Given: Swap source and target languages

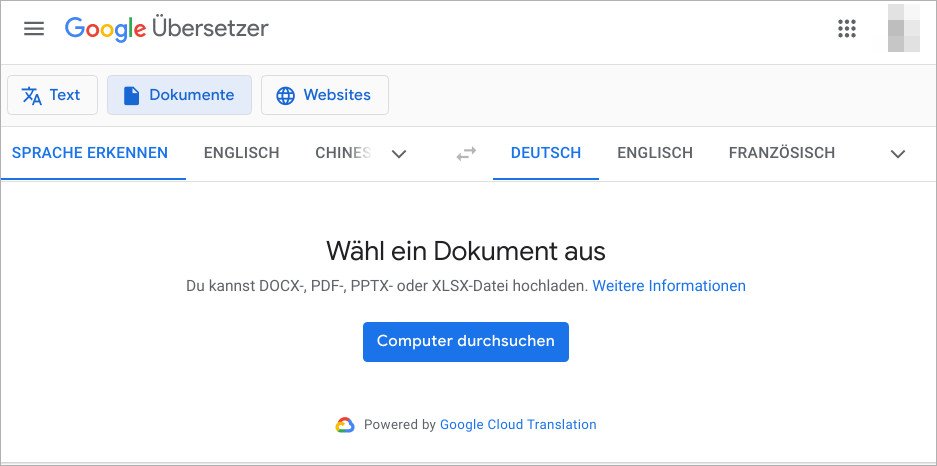Looking at the screenshot, I should point(466,154).
